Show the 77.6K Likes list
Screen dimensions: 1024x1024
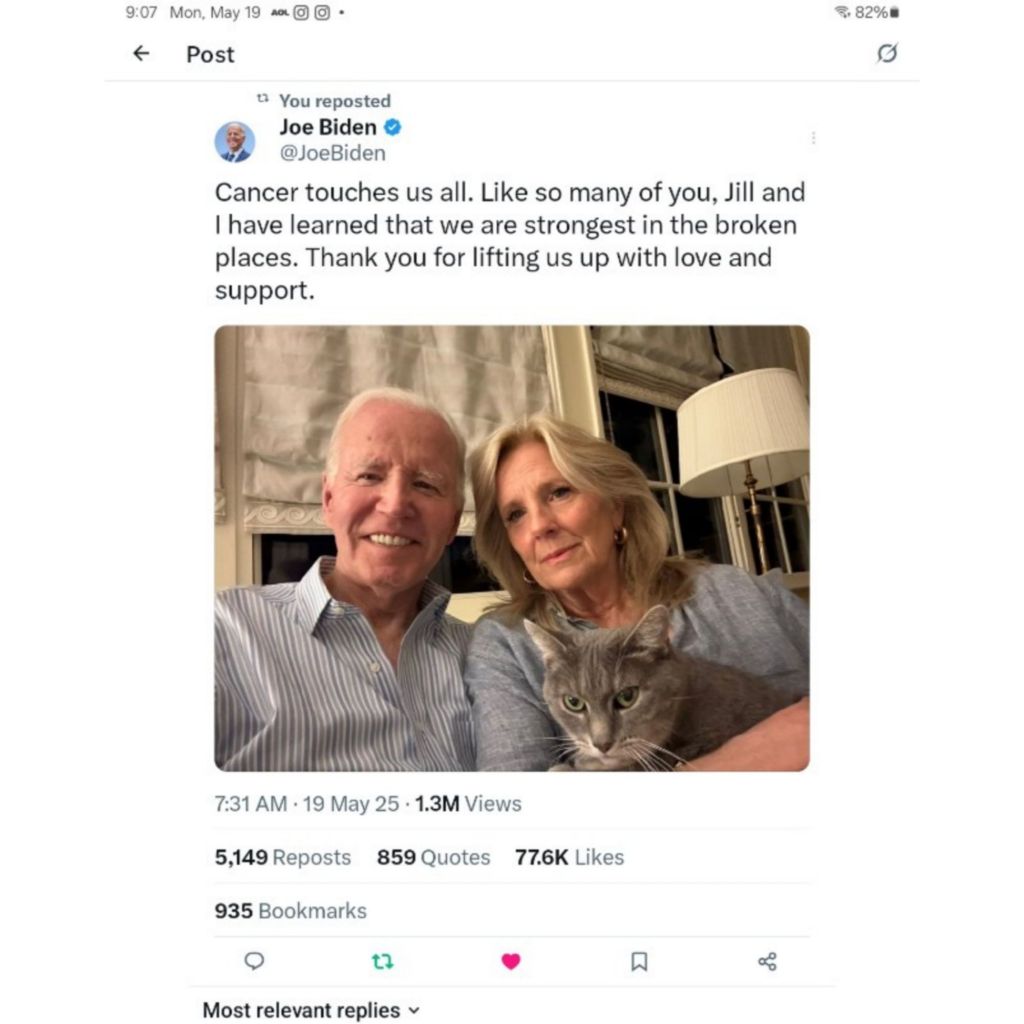click(x=569, y=857)
